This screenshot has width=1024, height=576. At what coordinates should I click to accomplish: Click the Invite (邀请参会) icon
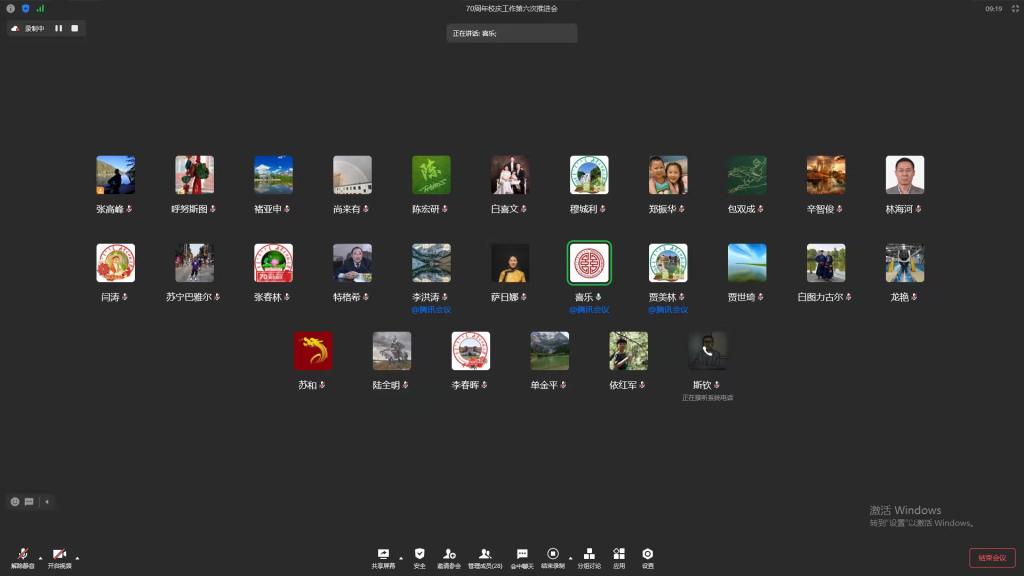pos(449,555)
